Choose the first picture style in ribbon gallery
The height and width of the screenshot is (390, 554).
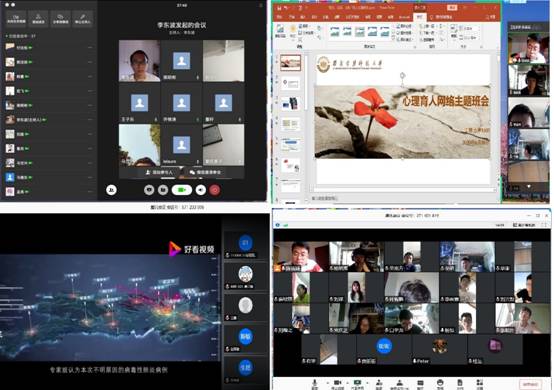click(335, 32)
